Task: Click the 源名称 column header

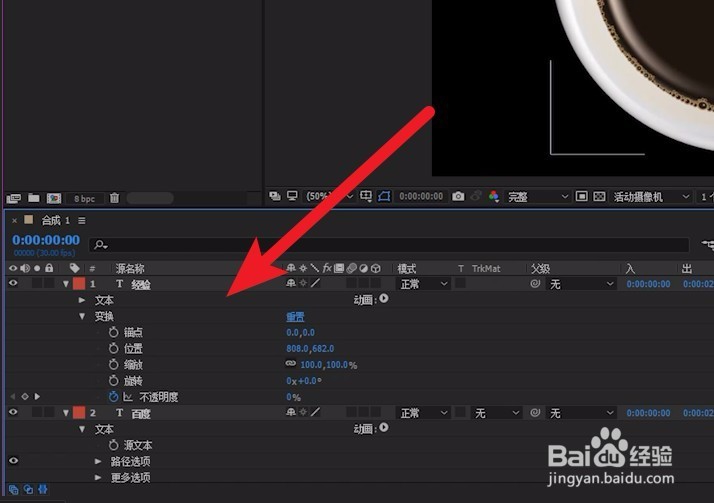Action: tap(130, 269)
